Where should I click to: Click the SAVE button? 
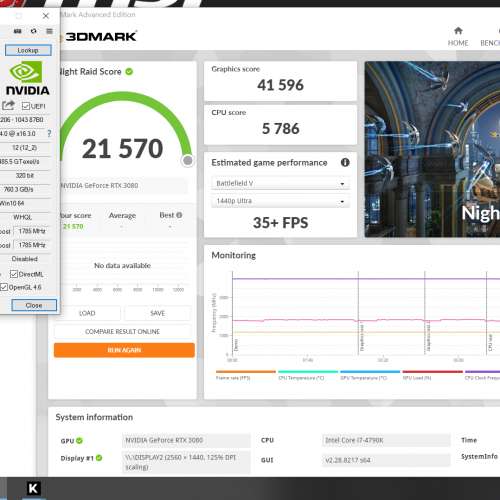[x=158, y=313]
